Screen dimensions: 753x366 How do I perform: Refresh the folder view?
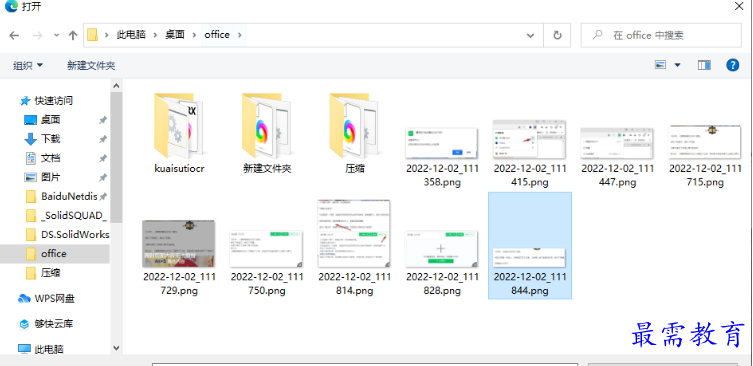(557, 36)
